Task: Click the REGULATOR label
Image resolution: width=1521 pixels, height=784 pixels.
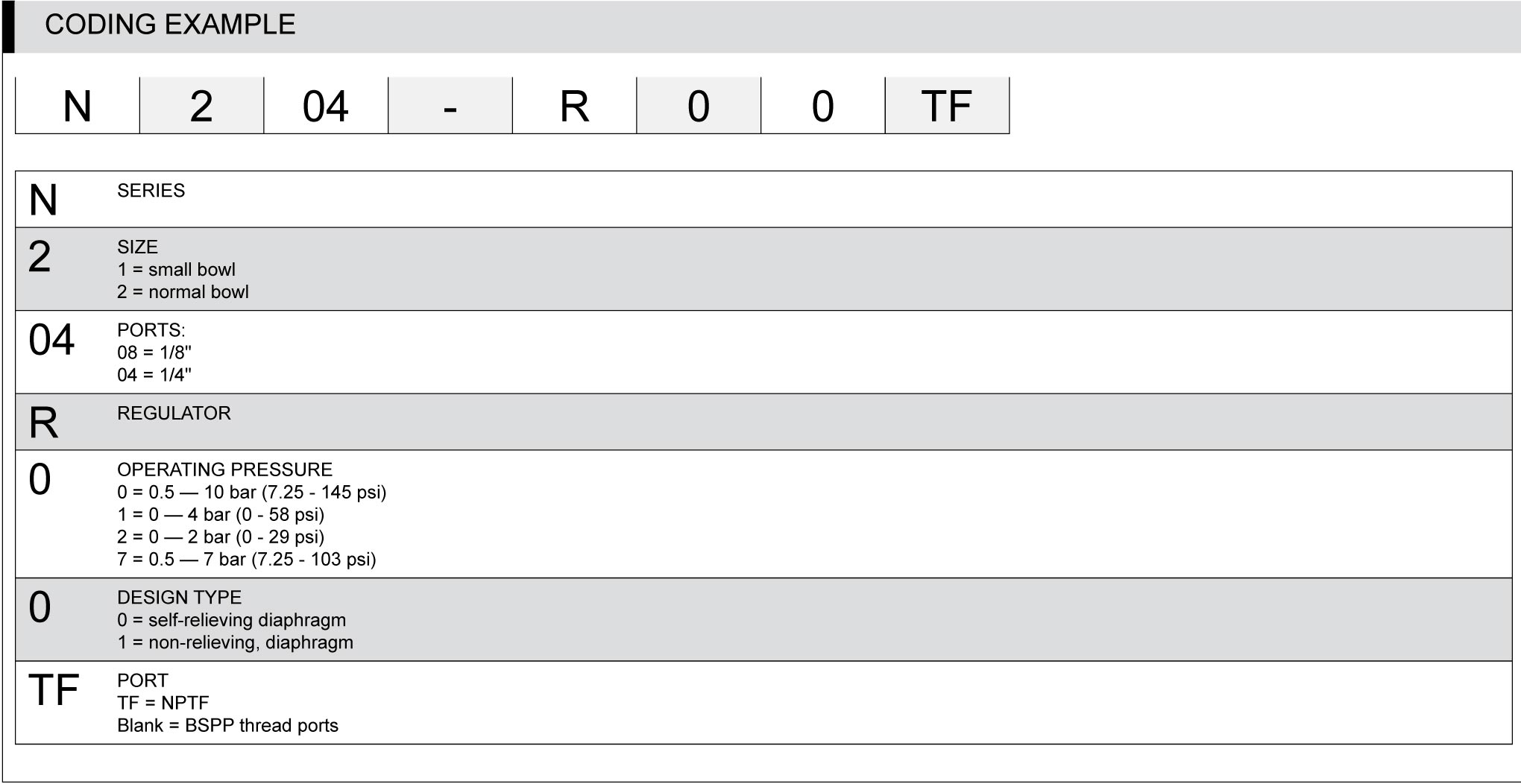Action: coord(174,414)
